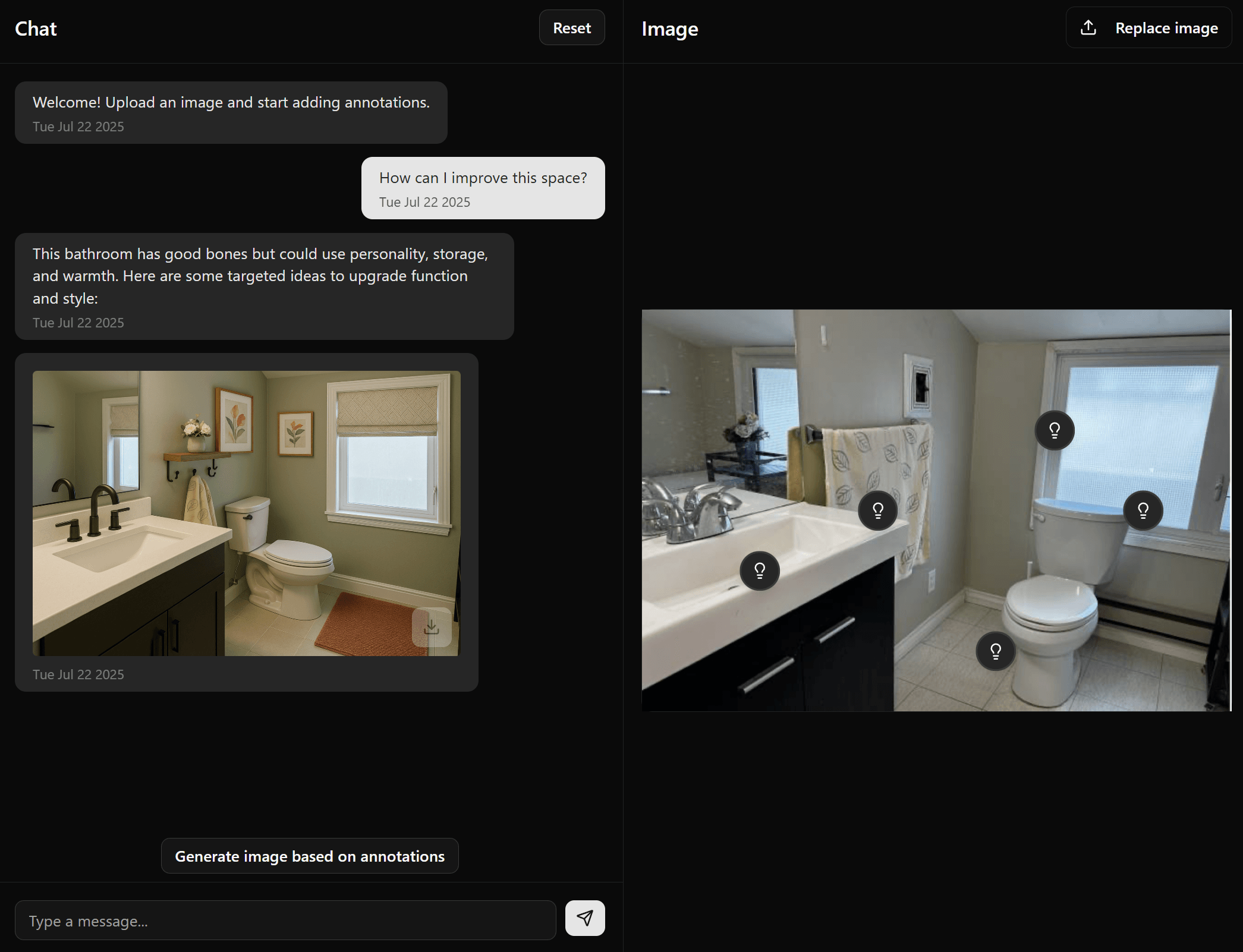
Task: Open the lightbulb annotation on the toilet tank
Action: (1143, 510)
